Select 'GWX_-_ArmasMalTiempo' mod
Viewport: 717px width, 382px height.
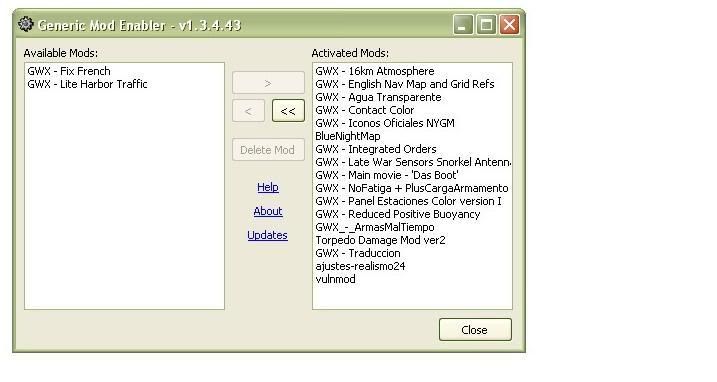375,227
